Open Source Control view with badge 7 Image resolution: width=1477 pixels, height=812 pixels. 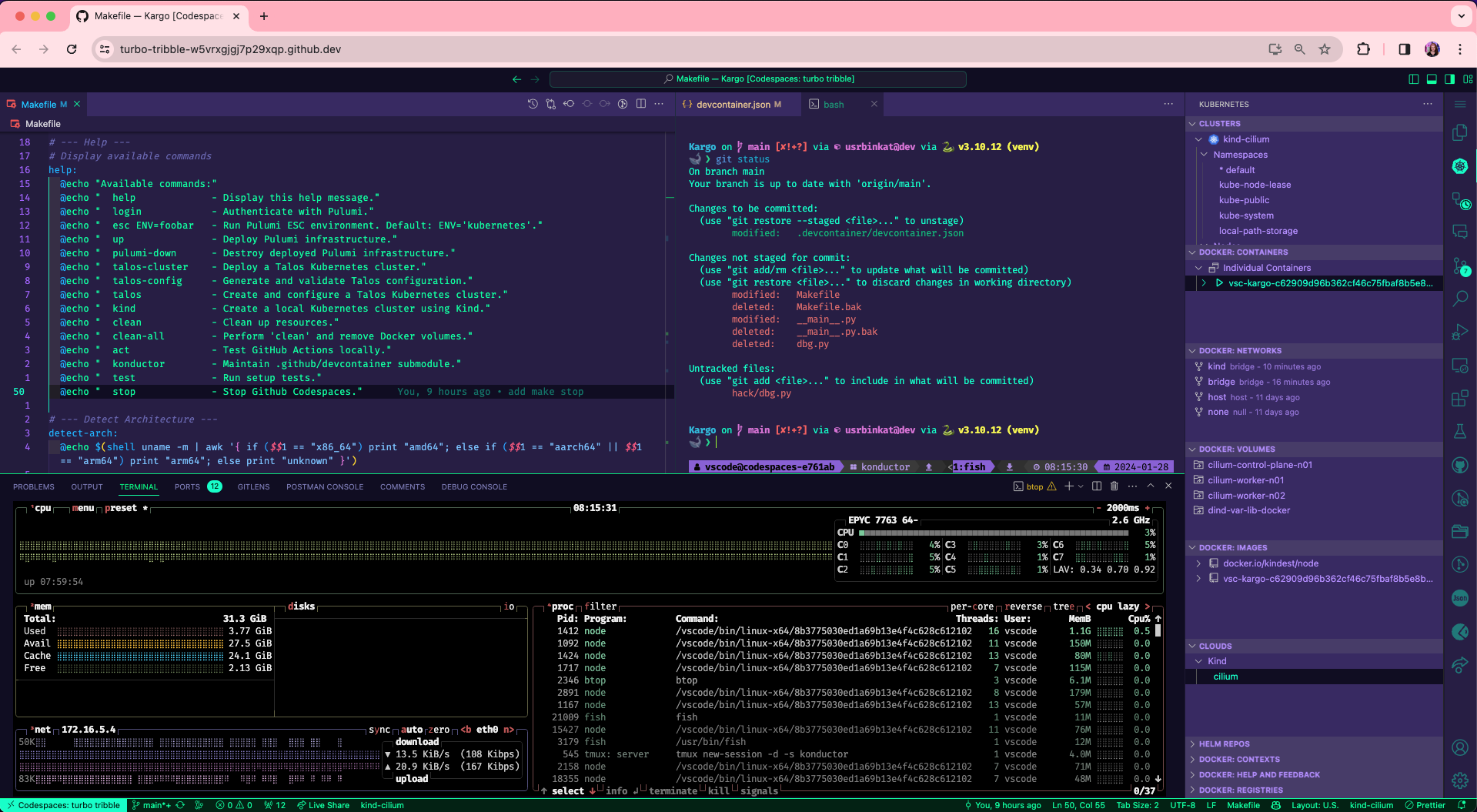[x=1459, y=266]
